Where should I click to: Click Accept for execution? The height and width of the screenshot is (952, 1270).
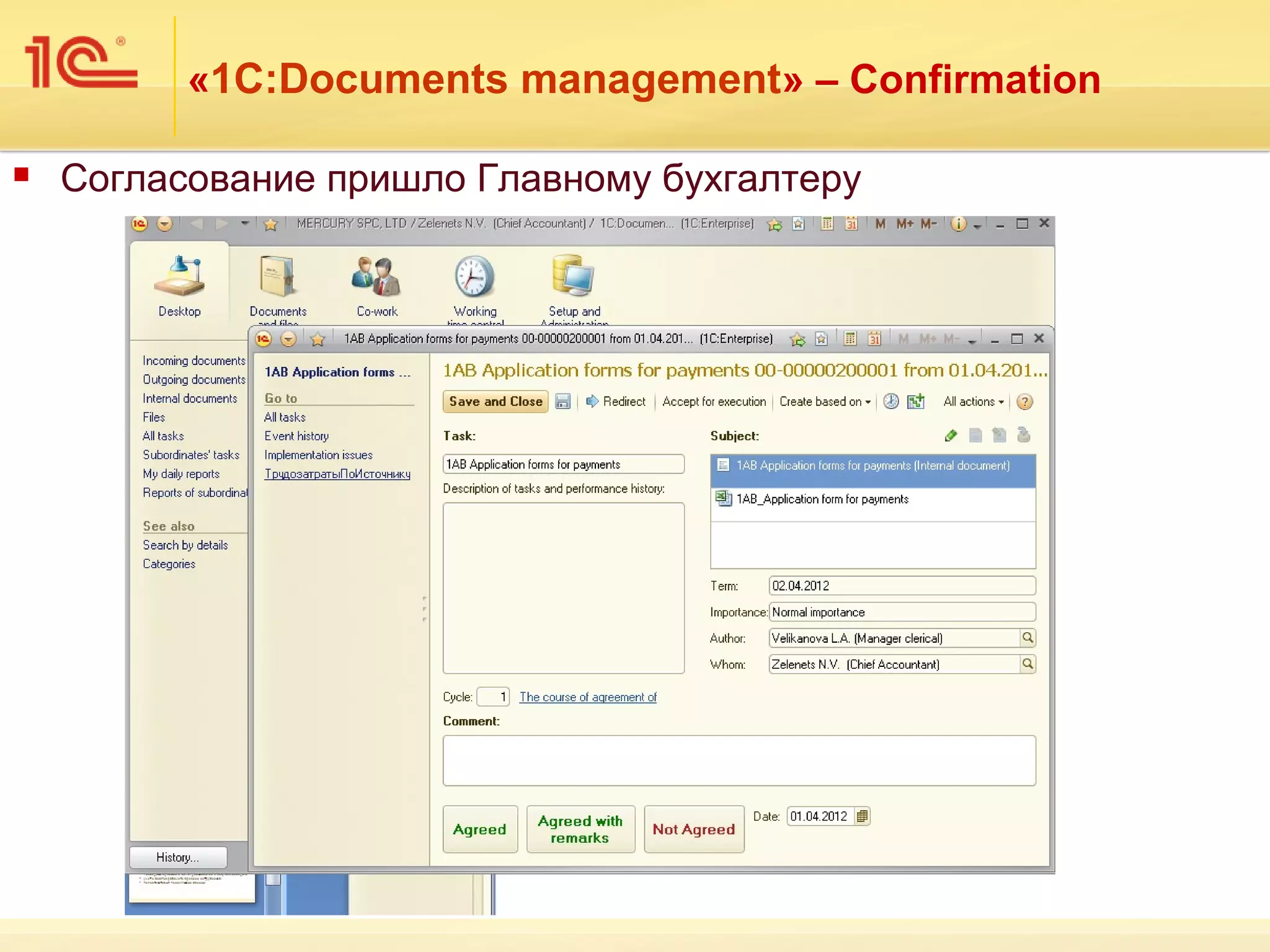point(714,402)
